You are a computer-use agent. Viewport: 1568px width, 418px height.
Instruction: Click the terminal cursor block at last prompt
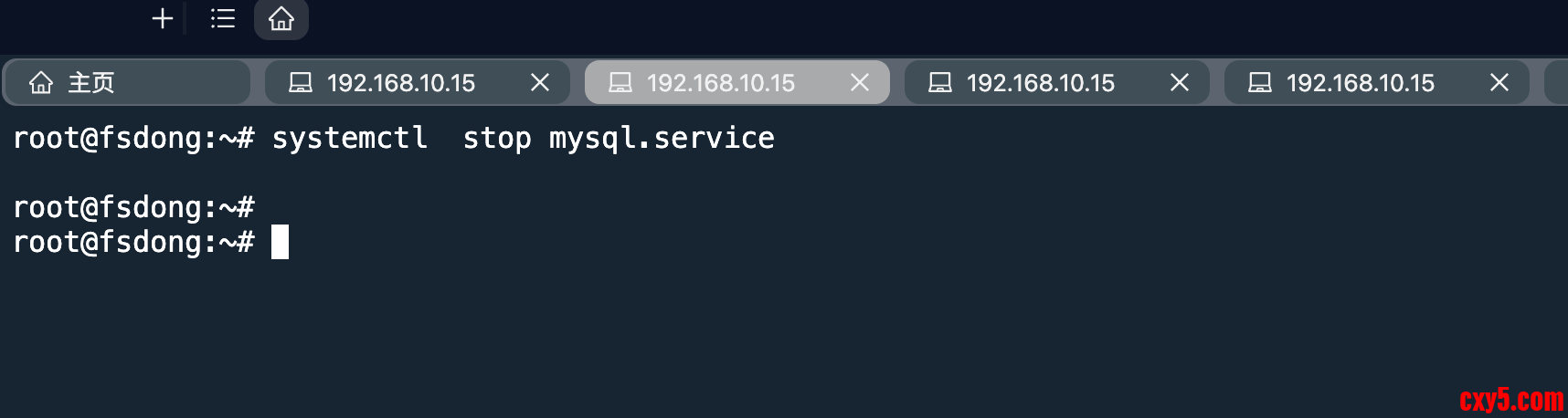coord(280,242)
